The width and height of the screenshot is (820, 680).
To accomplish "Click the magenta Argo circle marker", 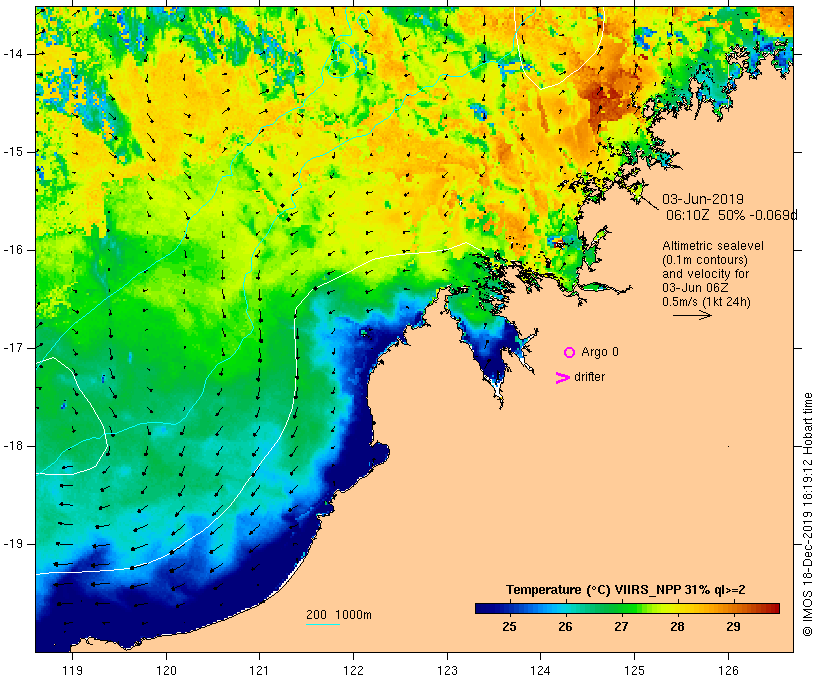I will (x=570, y=353).
